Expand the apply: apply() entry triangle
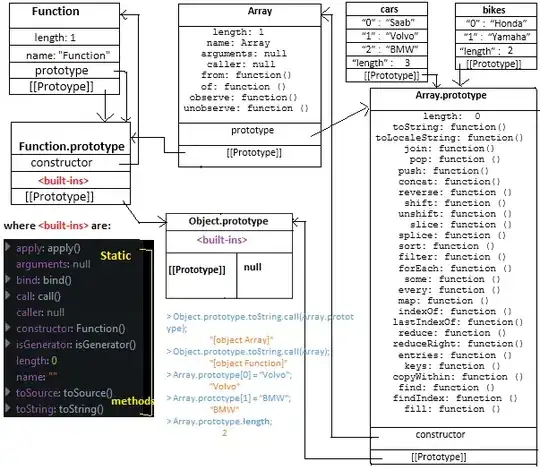 point(8,247)
